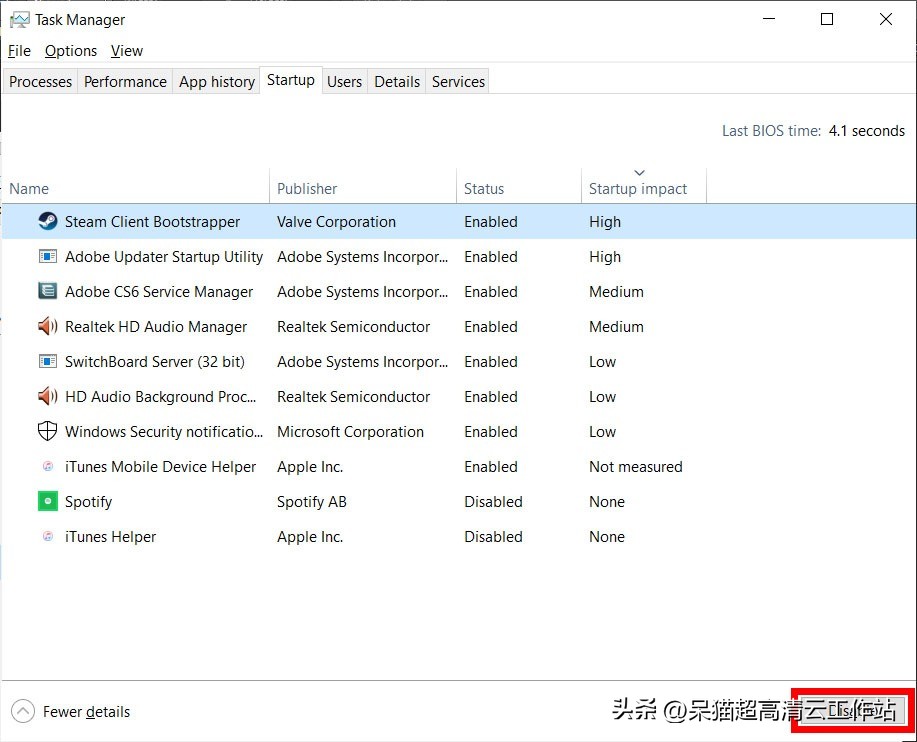Click the Adobe Updater Startup Utility icon
The image size is (917, 742).
click(x=47, y=257)
